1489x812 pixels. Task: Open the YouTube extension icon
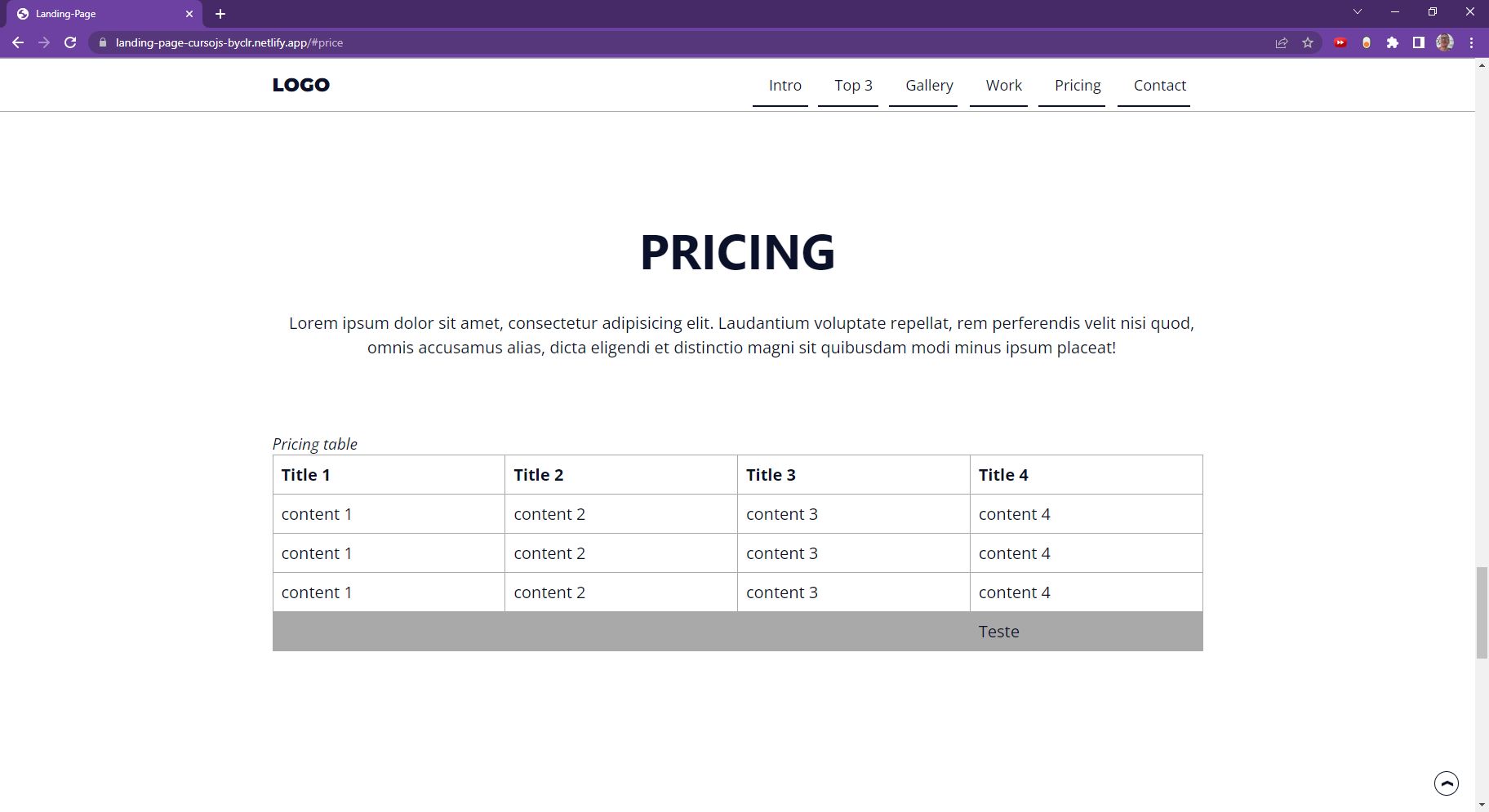click(x=1340, y=42)
